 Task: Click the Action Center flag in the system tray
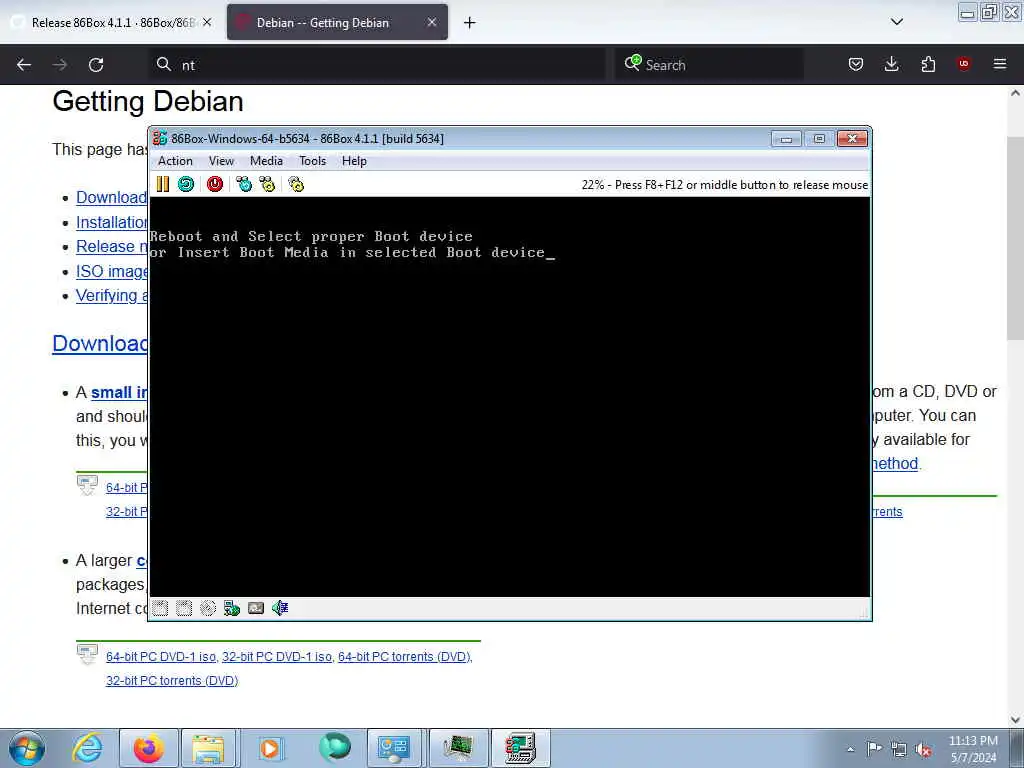click(874, 749)
